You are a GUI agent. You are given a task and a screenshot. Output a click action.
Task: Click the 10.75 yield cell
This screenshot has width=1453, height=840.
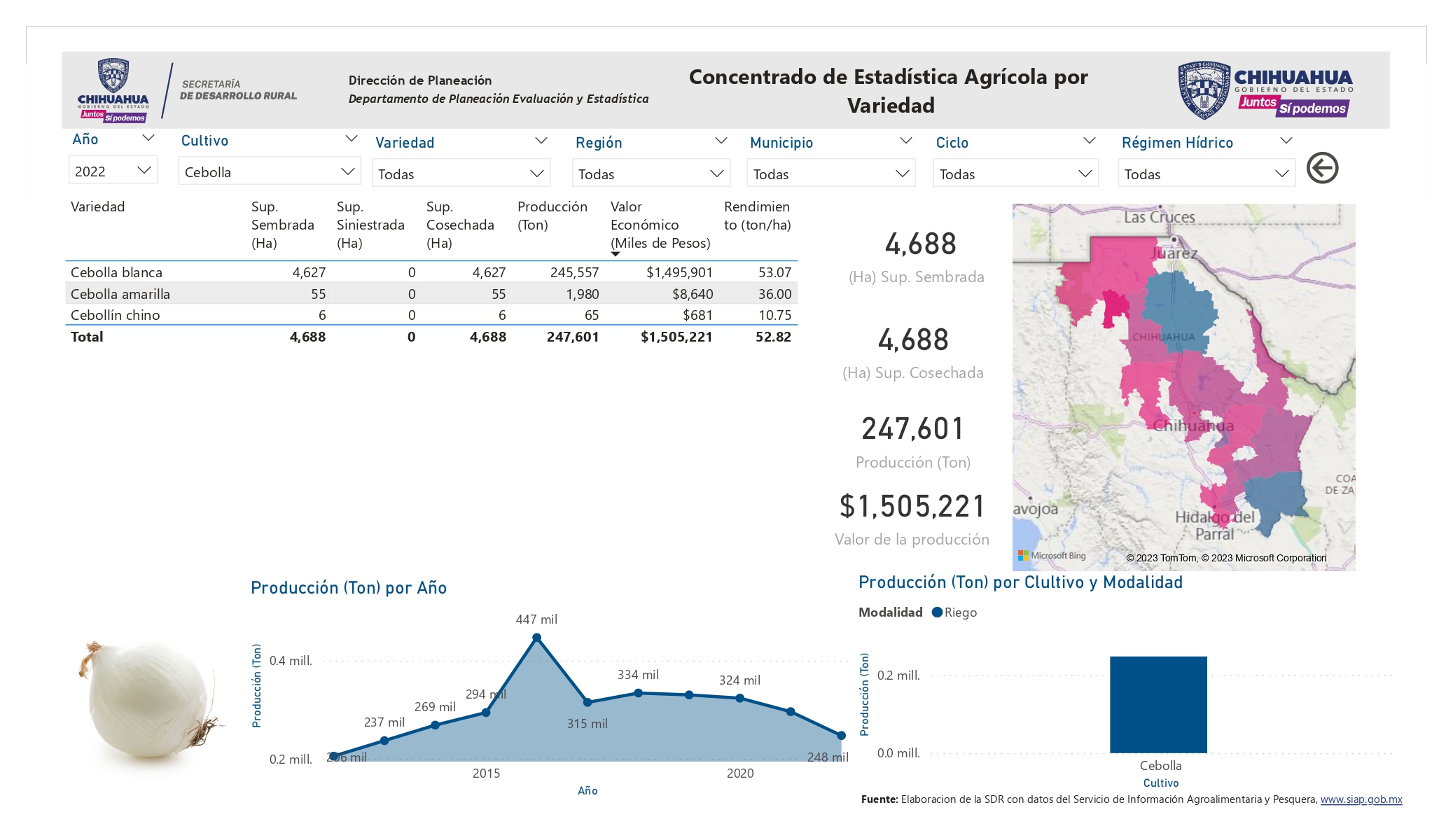(x=774, y=315)
